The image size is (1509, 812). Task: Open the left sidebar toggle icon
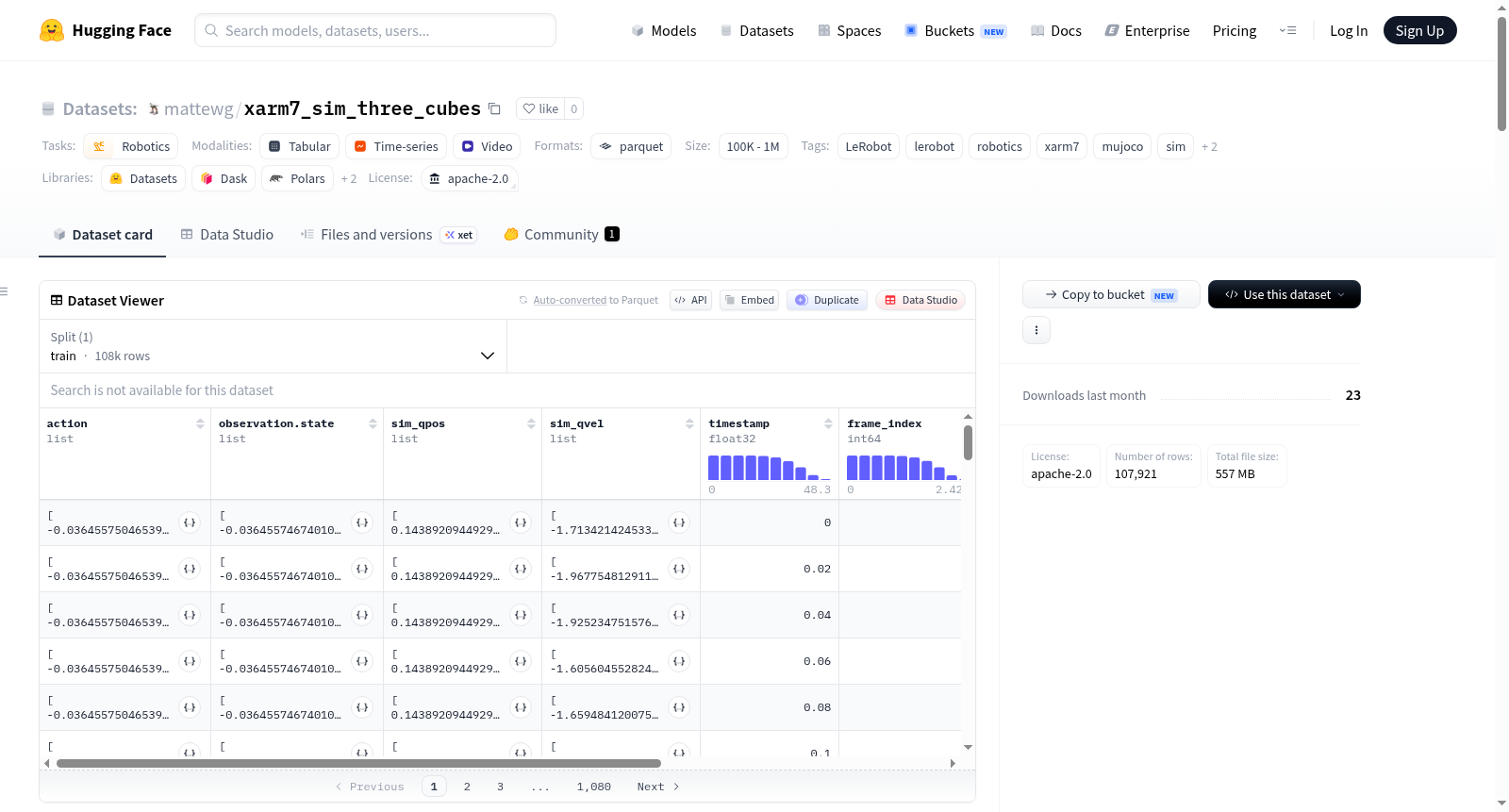coord(4,291)
